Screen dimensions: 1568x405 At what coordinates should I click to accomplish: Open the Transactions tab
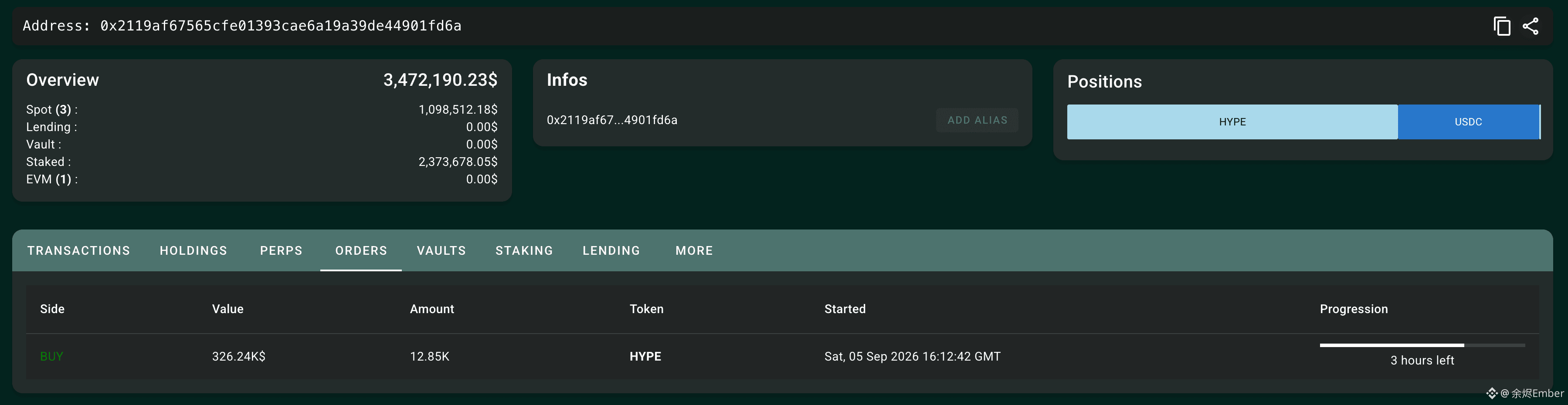point(78,250)
